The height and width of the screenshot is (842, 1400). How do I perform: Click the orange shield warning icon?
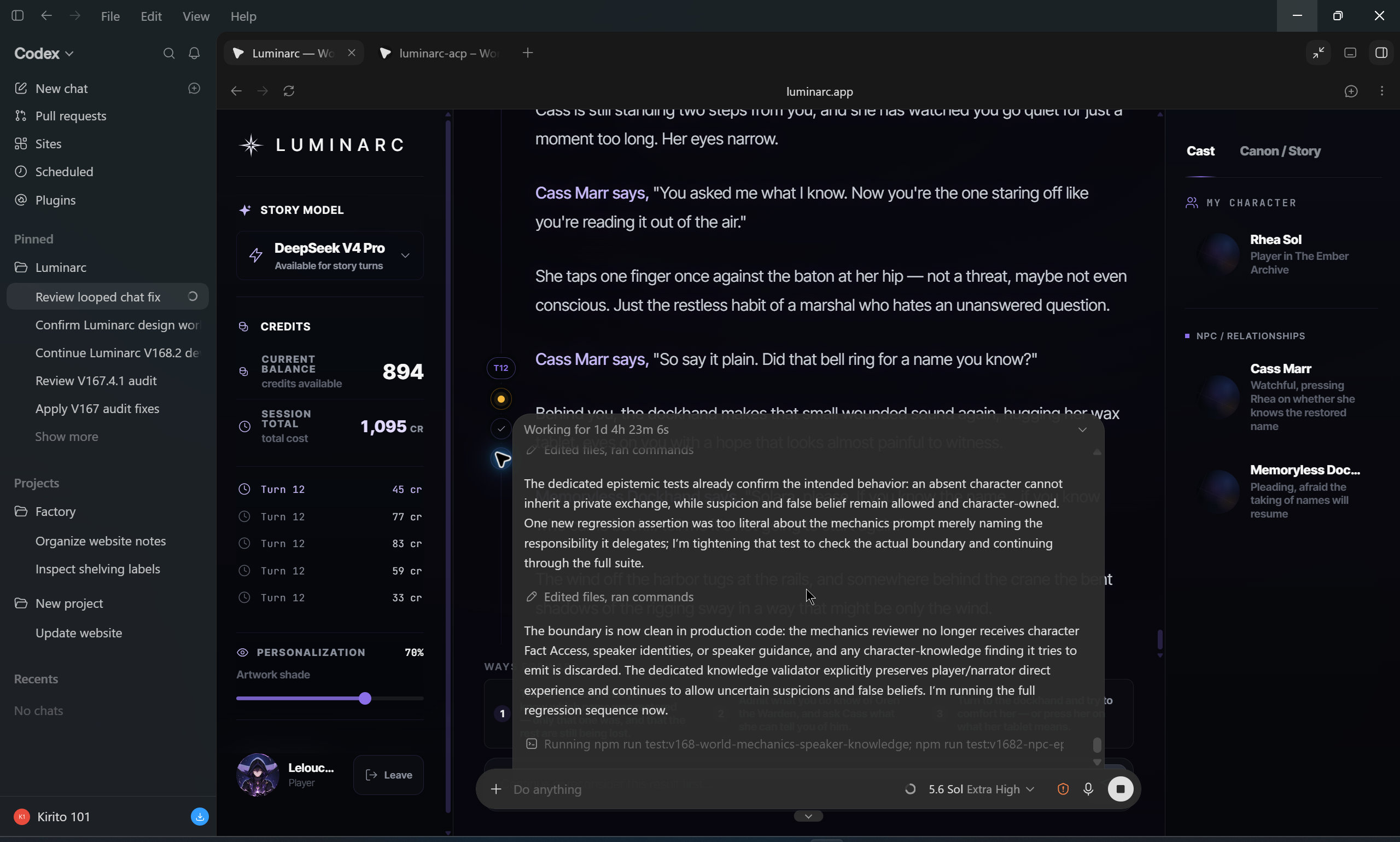point(1063,789)
